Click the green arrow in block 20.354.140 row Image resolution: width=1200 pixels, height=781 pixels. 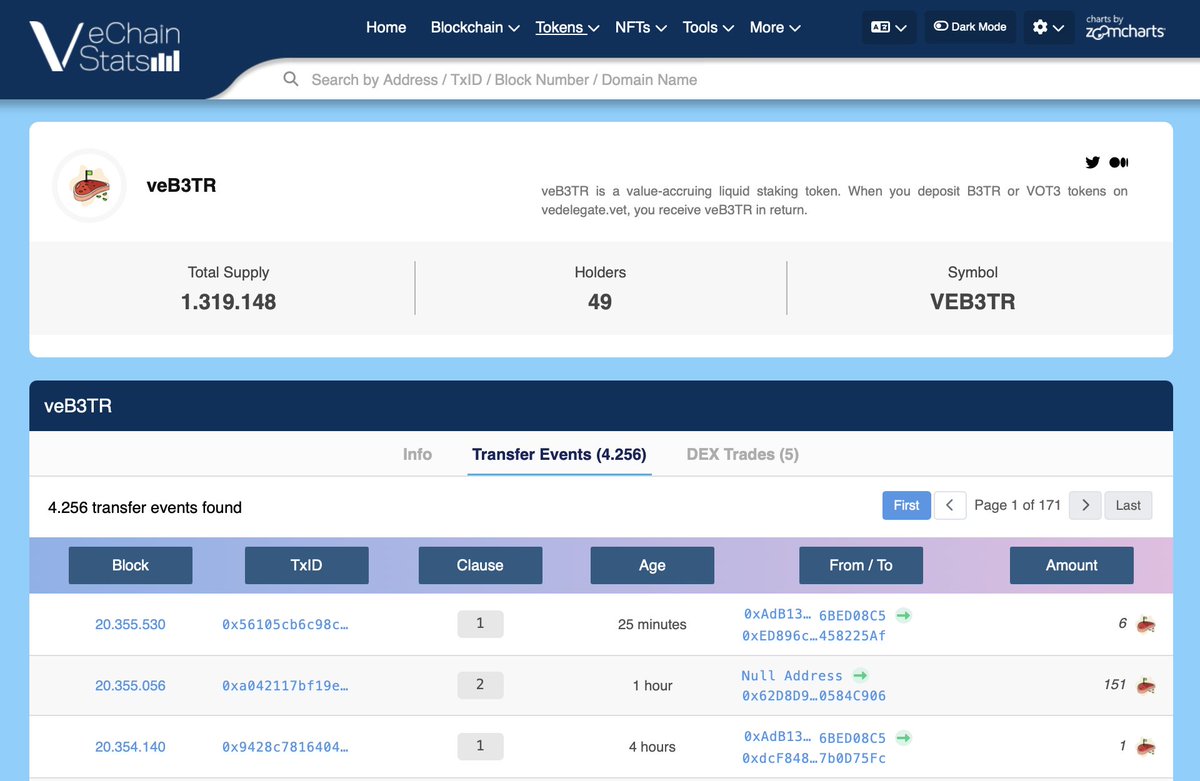coord(903,737)
